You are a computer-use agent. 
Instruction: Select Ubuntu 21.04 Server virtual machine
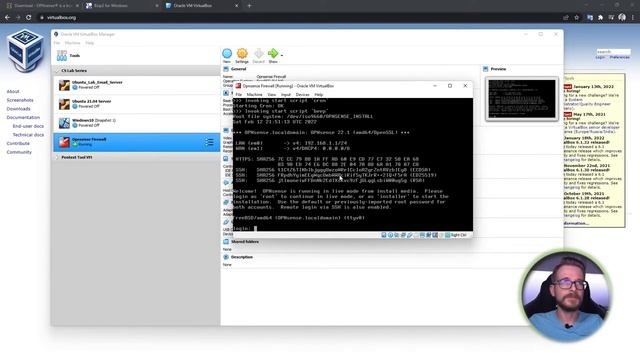point(137,104)
